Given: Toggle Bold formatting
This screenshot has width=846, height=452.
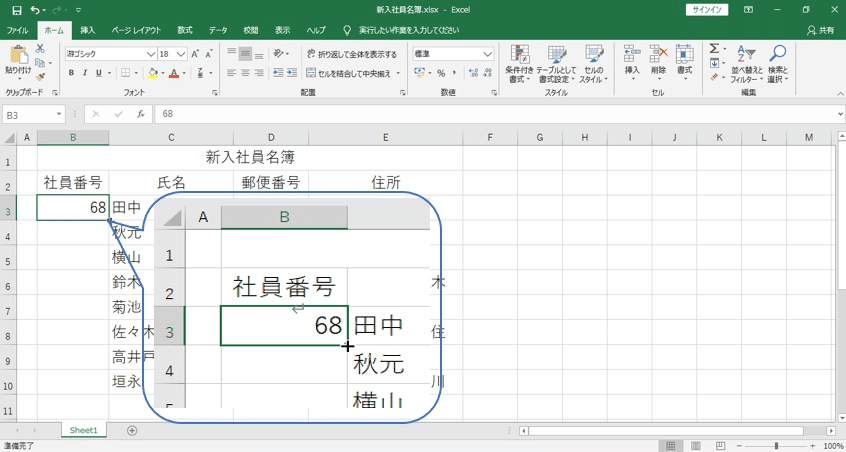Looking at the screenshot, I should [71, 73].
